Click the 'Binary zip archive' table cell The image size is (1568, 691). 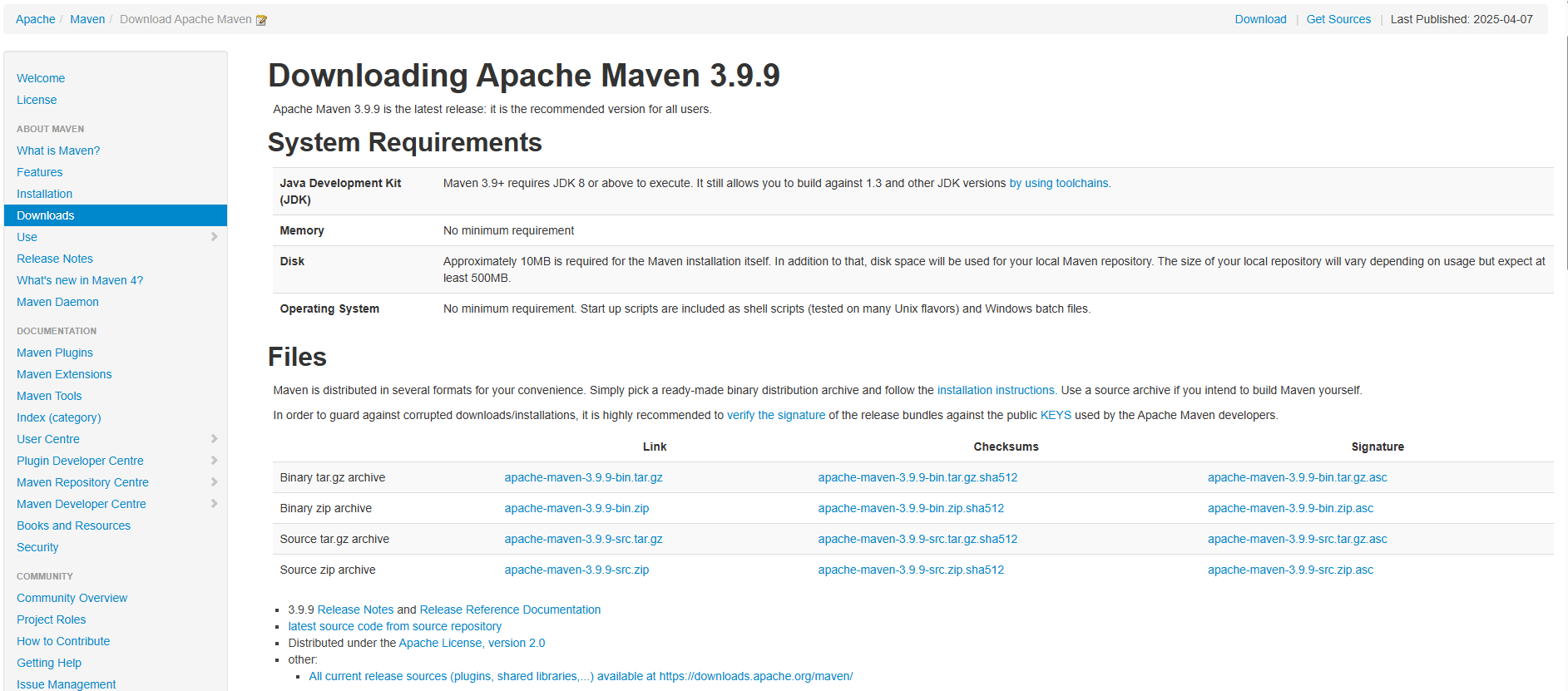pyautogui.click(x=326, y=508)
